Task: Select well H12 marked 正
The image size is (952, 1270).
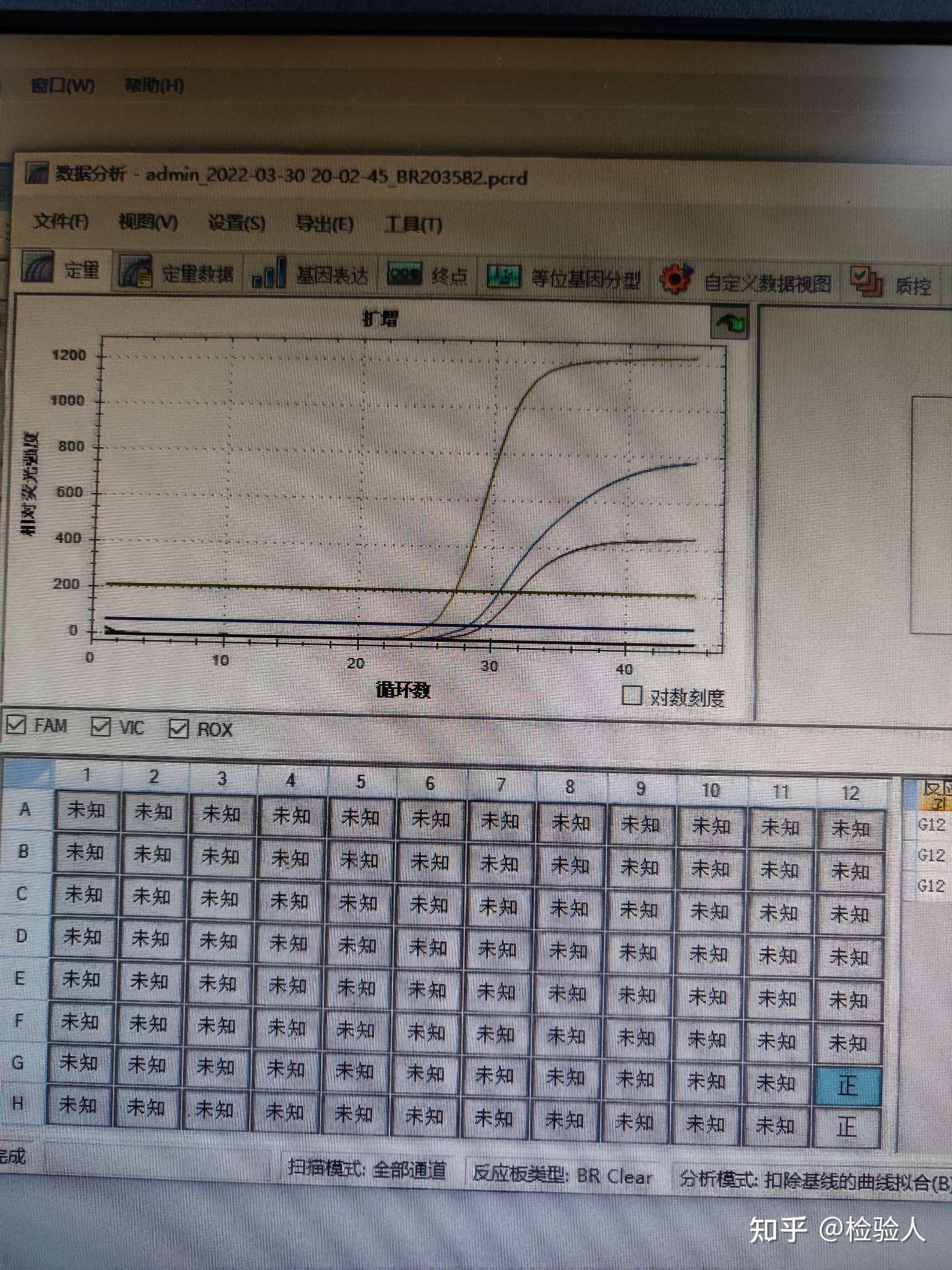Action: 846,1127
